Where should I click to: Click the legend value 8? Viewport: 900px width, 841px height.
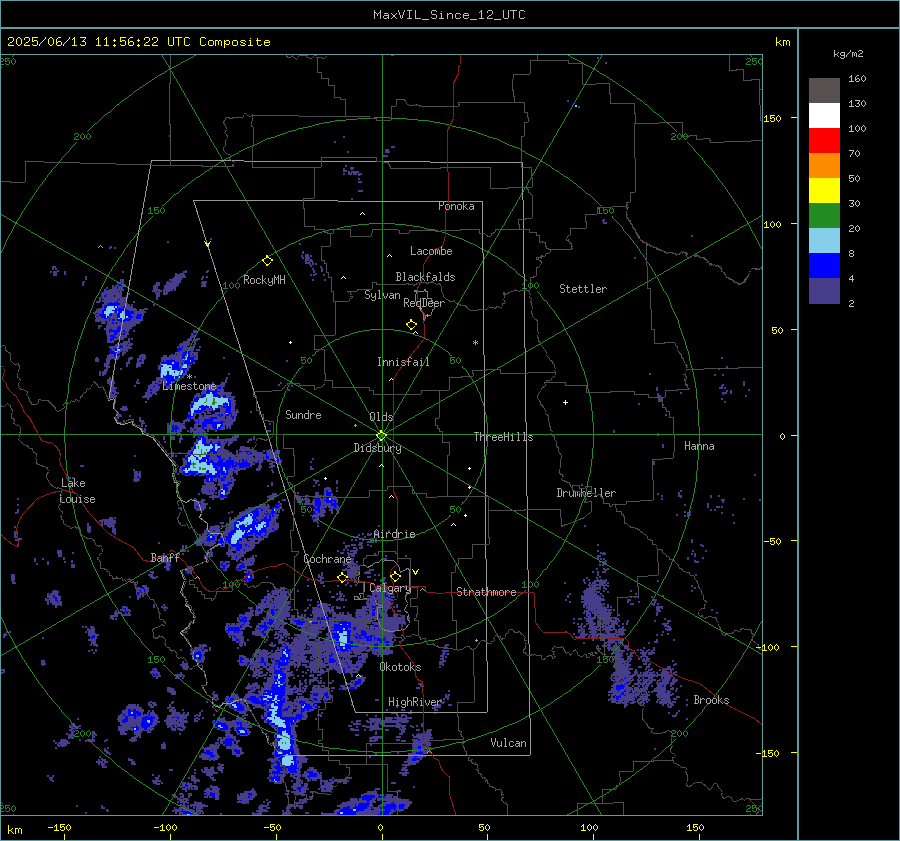pos(851,254)
